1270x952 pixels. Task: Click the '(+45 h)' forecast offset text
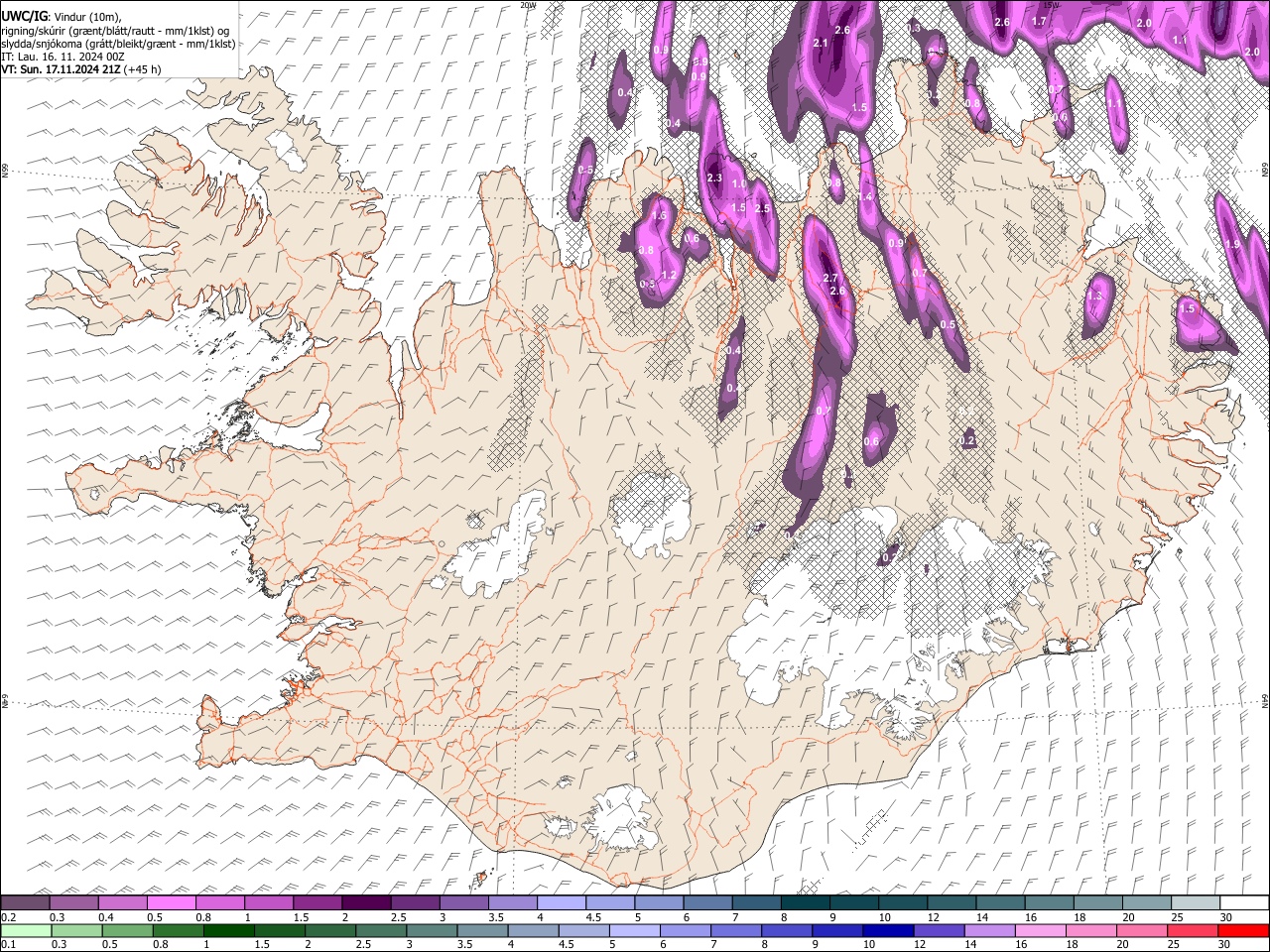pyautogui.click(x=143, y=69)
